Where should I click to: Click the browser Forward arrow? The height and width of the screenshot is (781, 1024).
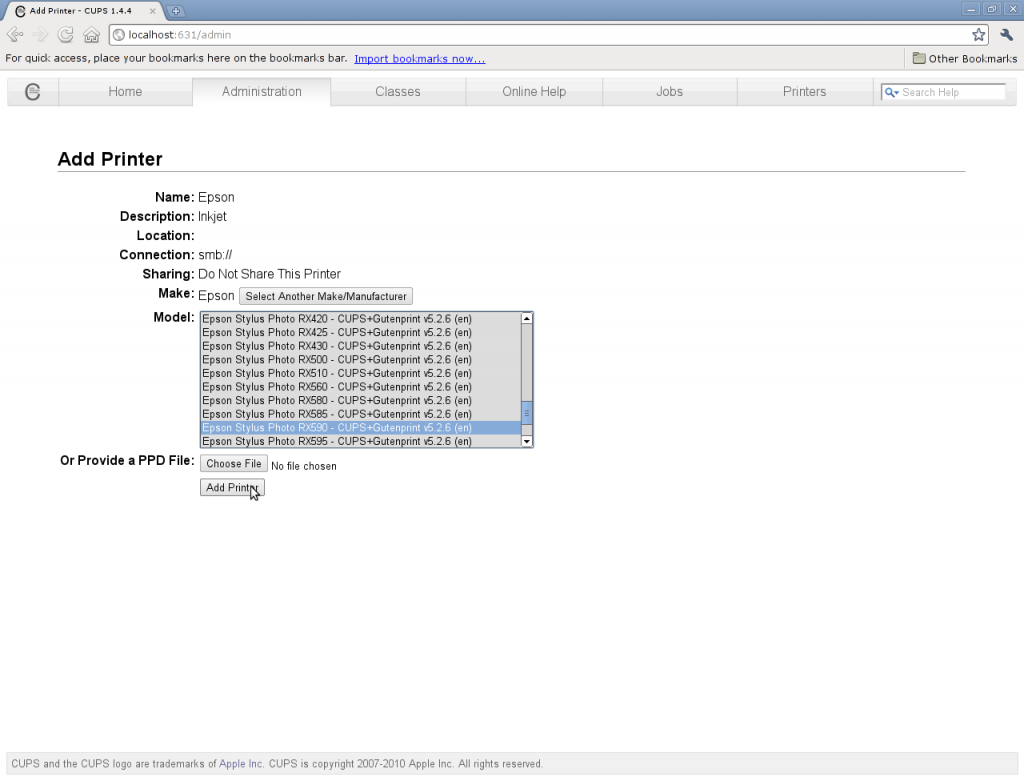point(40,35)
